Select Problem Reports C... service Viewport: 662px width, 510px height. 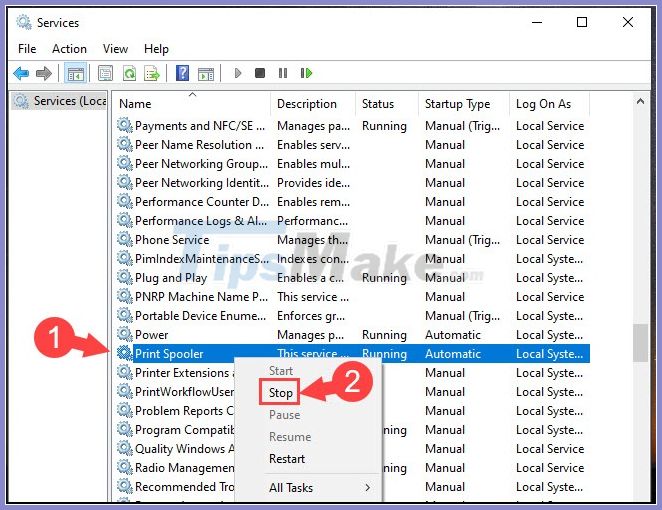(184, 411)
